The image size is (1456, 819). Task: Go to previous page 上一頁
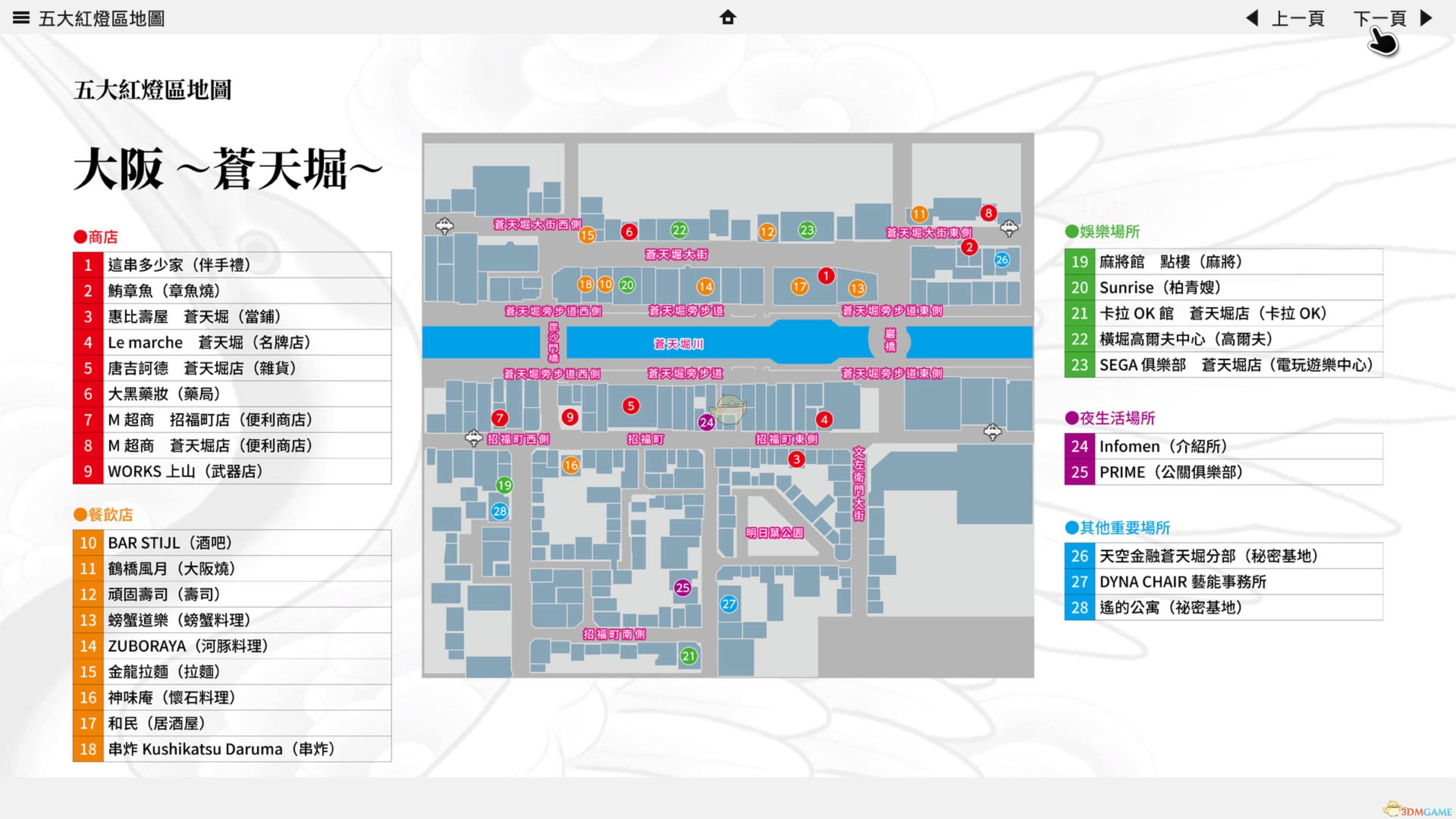tap(1298, 19)
